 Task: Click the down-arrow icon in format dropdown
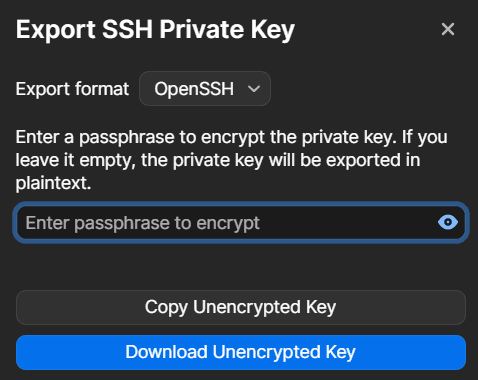(254, 89)
